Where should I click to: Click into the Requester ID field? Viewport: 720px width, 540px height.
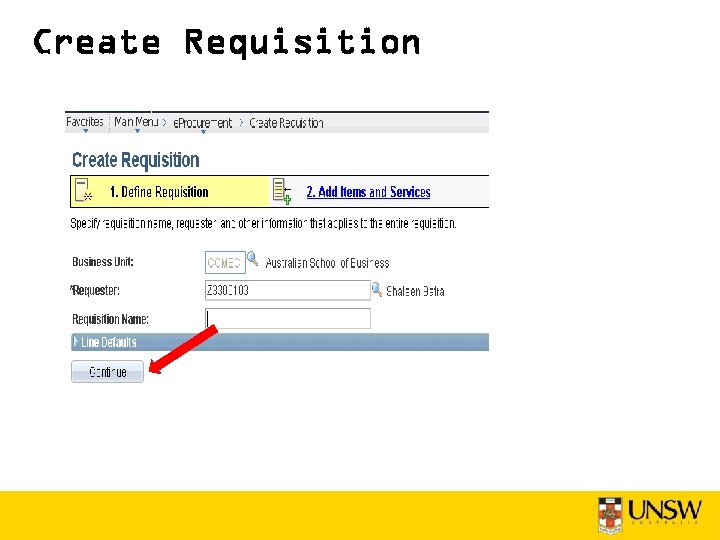pyautogui.click(x=287, y=290)
